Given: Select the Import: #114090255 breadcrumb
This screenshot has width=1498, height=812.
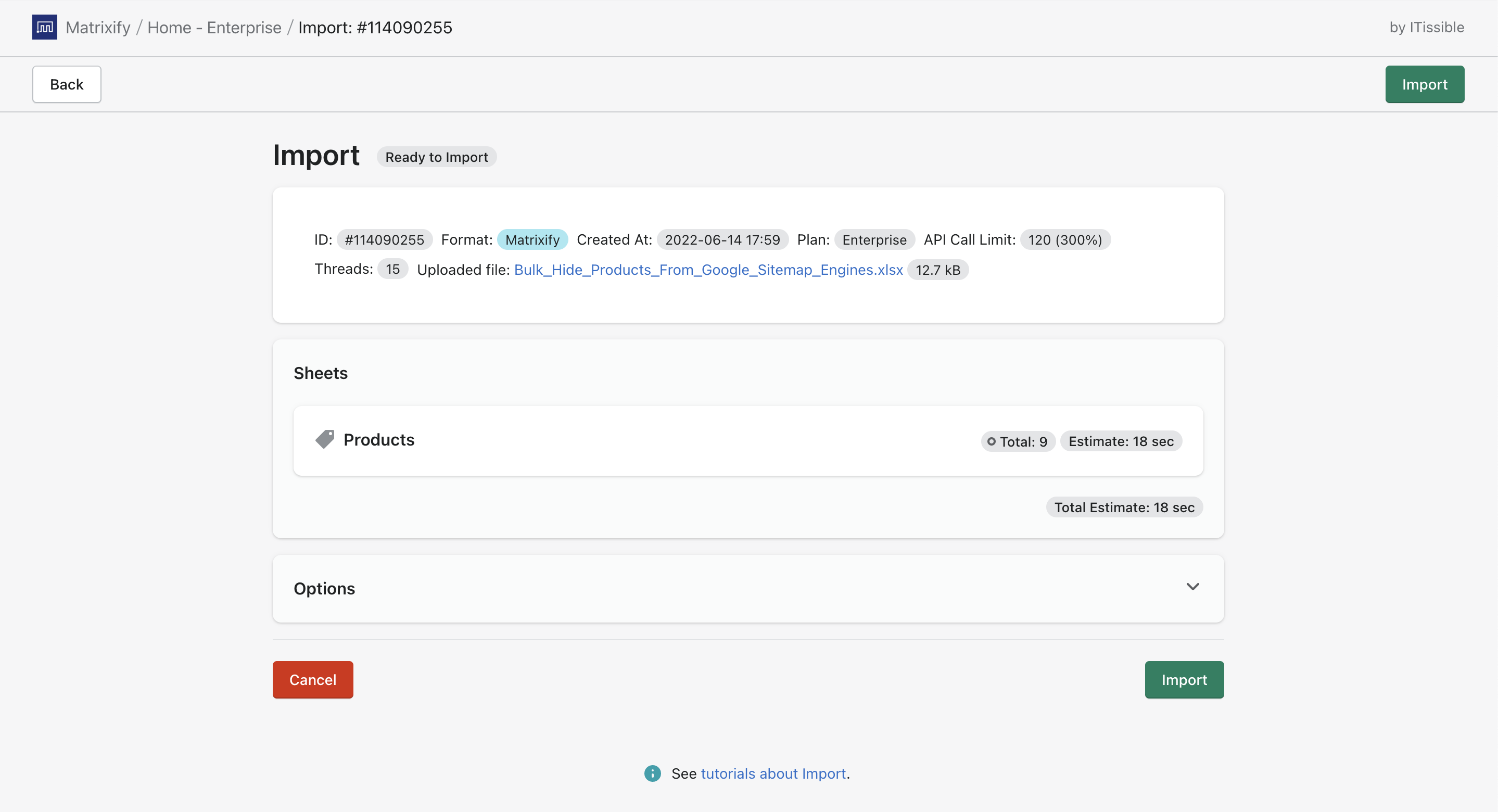Looking at the screenshot, I should point(376,27).
